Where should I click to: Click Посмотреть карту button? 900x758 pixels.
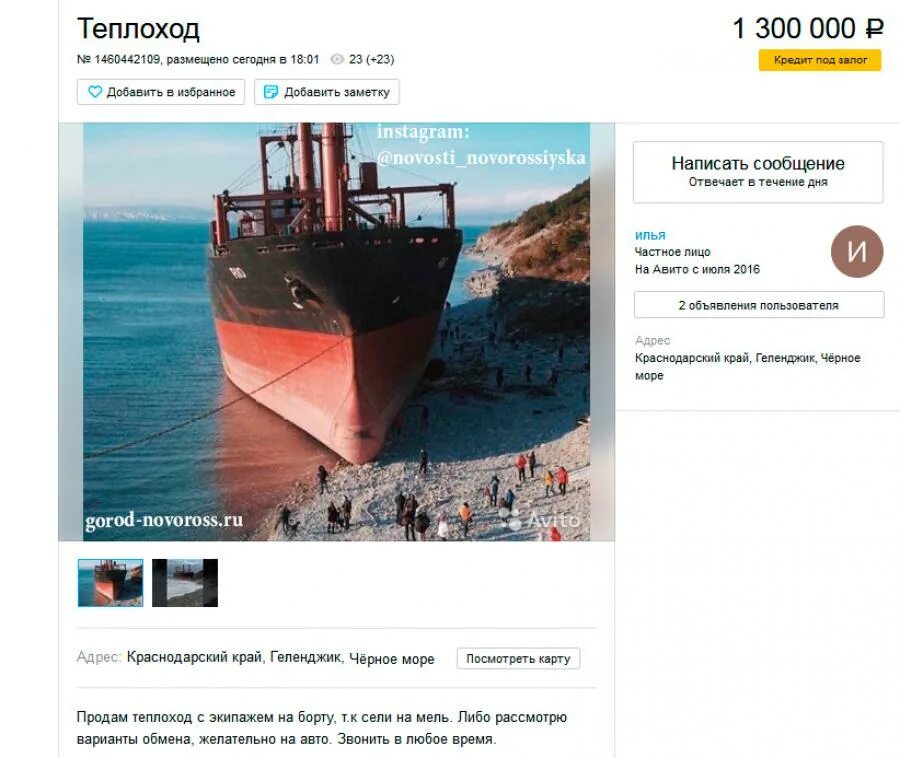pos(518,658)
